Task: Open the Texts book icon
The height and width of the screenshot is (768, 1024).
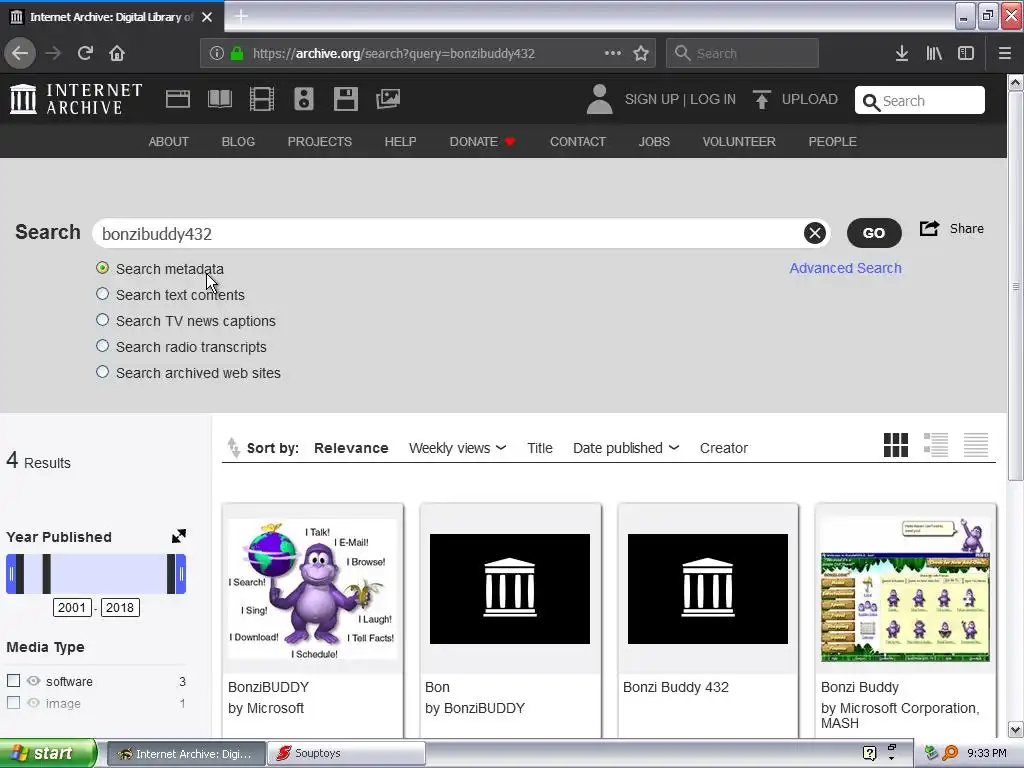Action: click(219, 99)
